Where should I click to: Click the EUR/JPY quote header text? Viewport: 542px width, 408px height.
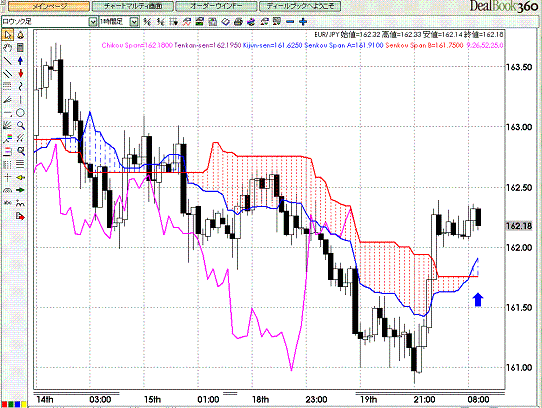click(409, 35)
